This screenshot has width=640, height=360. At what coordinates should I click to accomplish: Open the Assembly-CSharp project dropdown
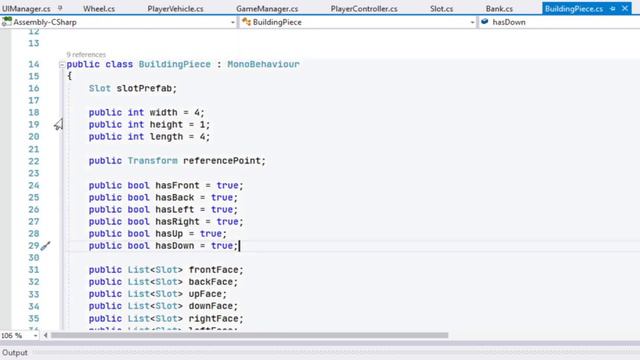click(x=233, y=22)
